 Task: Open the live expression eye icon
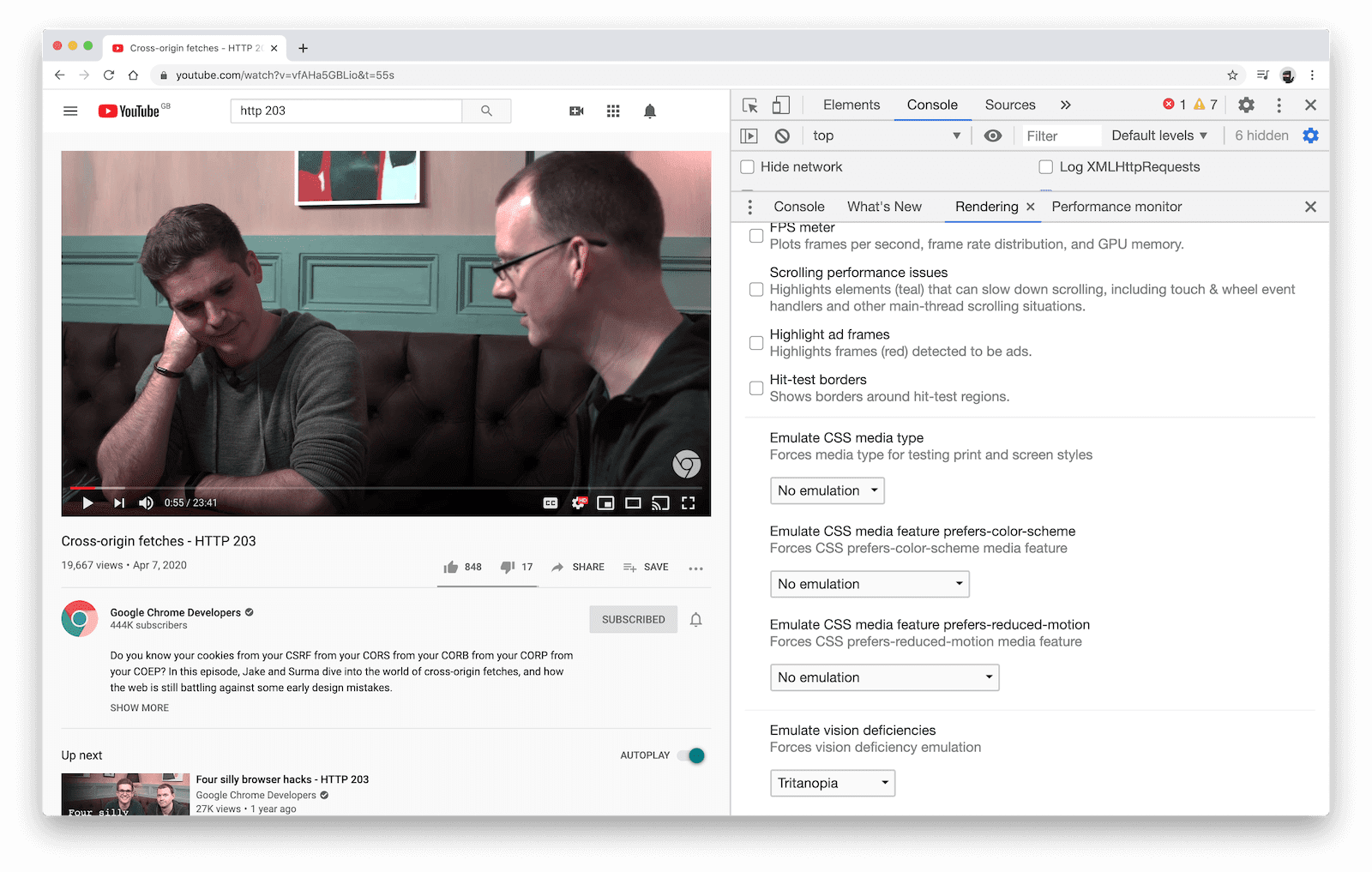993,135
